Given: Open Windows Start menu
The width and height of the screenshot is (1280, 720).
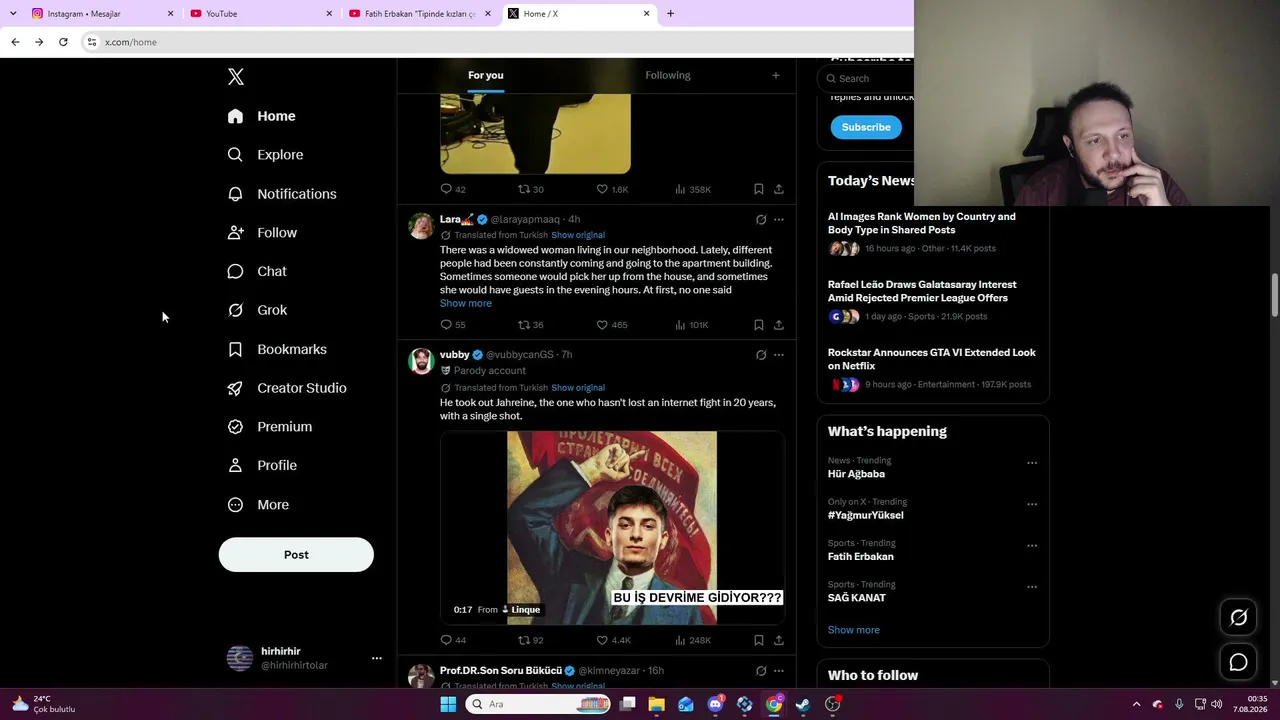Looking at the screenshot, I should tap(448, 704).
